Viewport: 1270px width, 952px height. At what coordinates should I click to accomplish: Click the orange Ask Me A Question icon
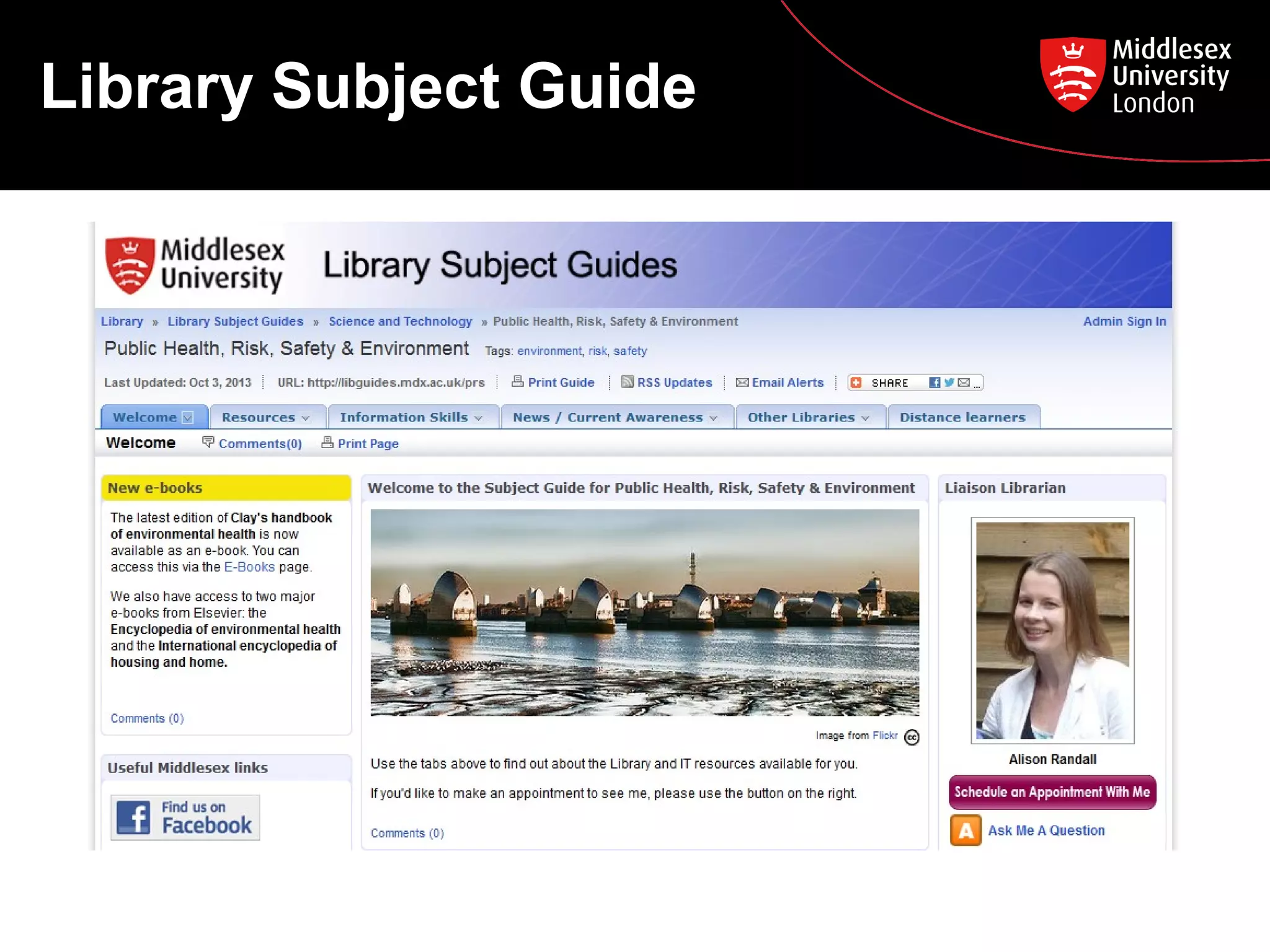coord(966,831)
